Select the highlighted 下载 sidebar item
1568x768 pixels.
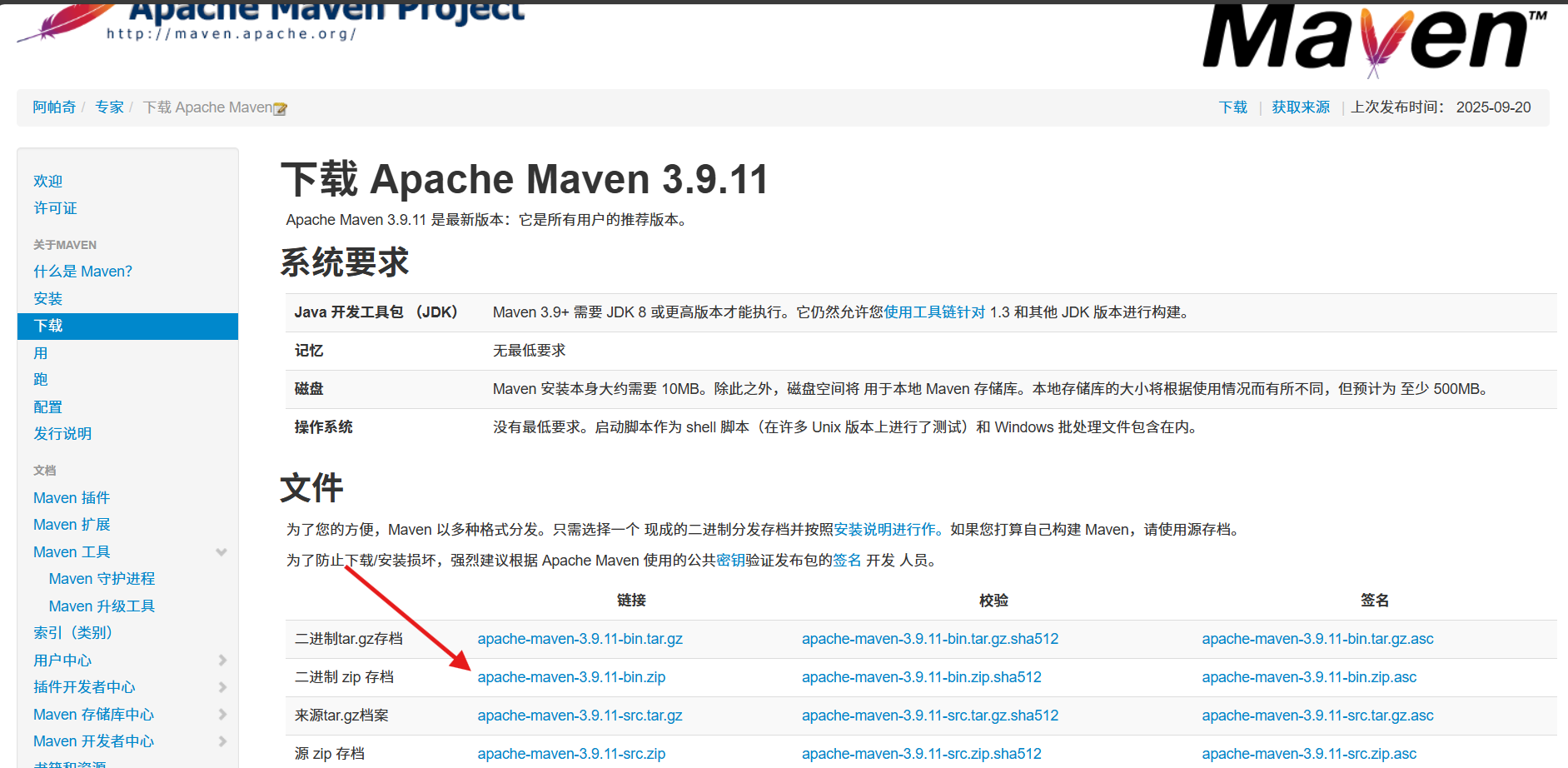pos(127,327)
